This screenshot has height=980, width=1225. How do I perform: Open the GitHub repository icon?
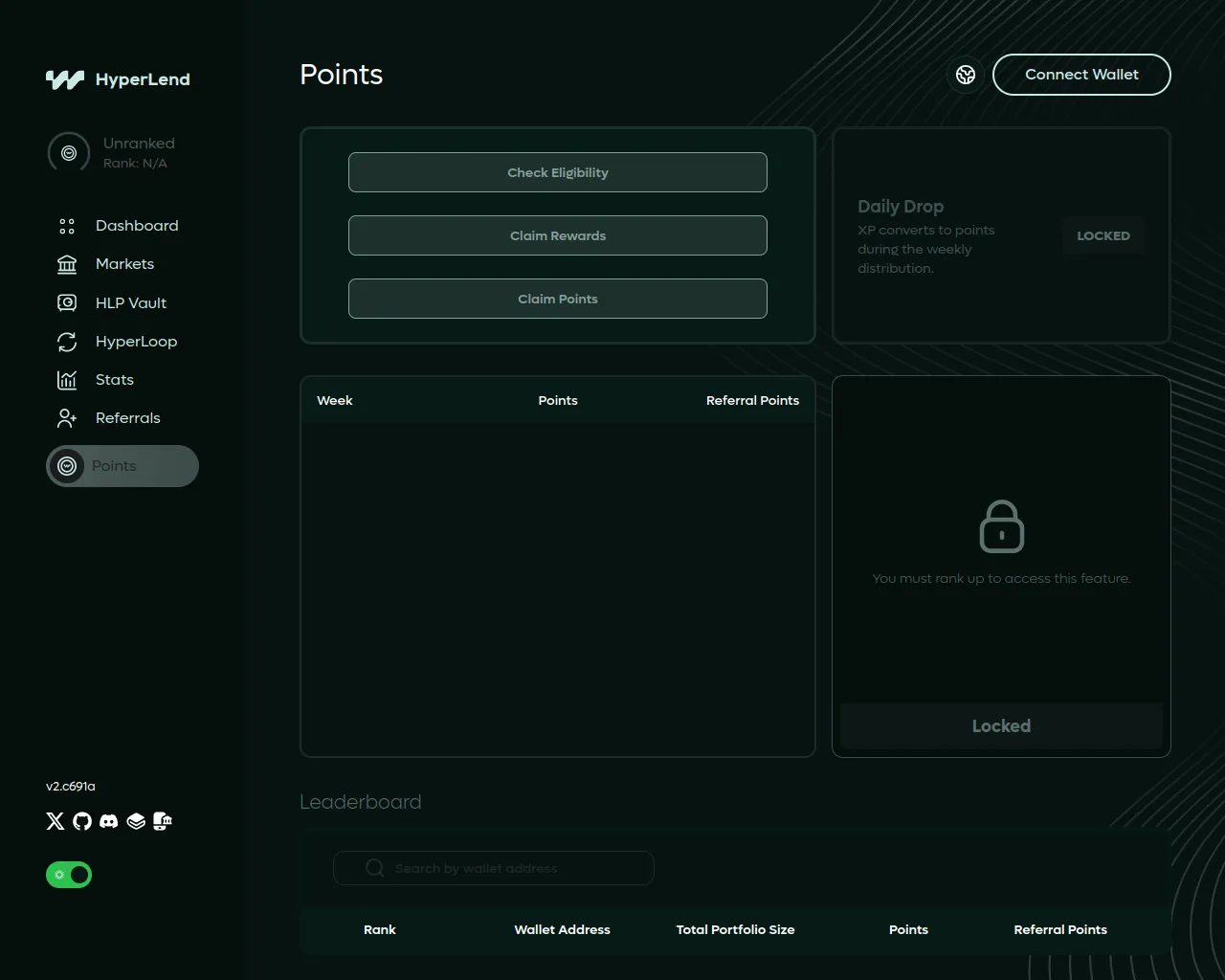click(82, 821)
